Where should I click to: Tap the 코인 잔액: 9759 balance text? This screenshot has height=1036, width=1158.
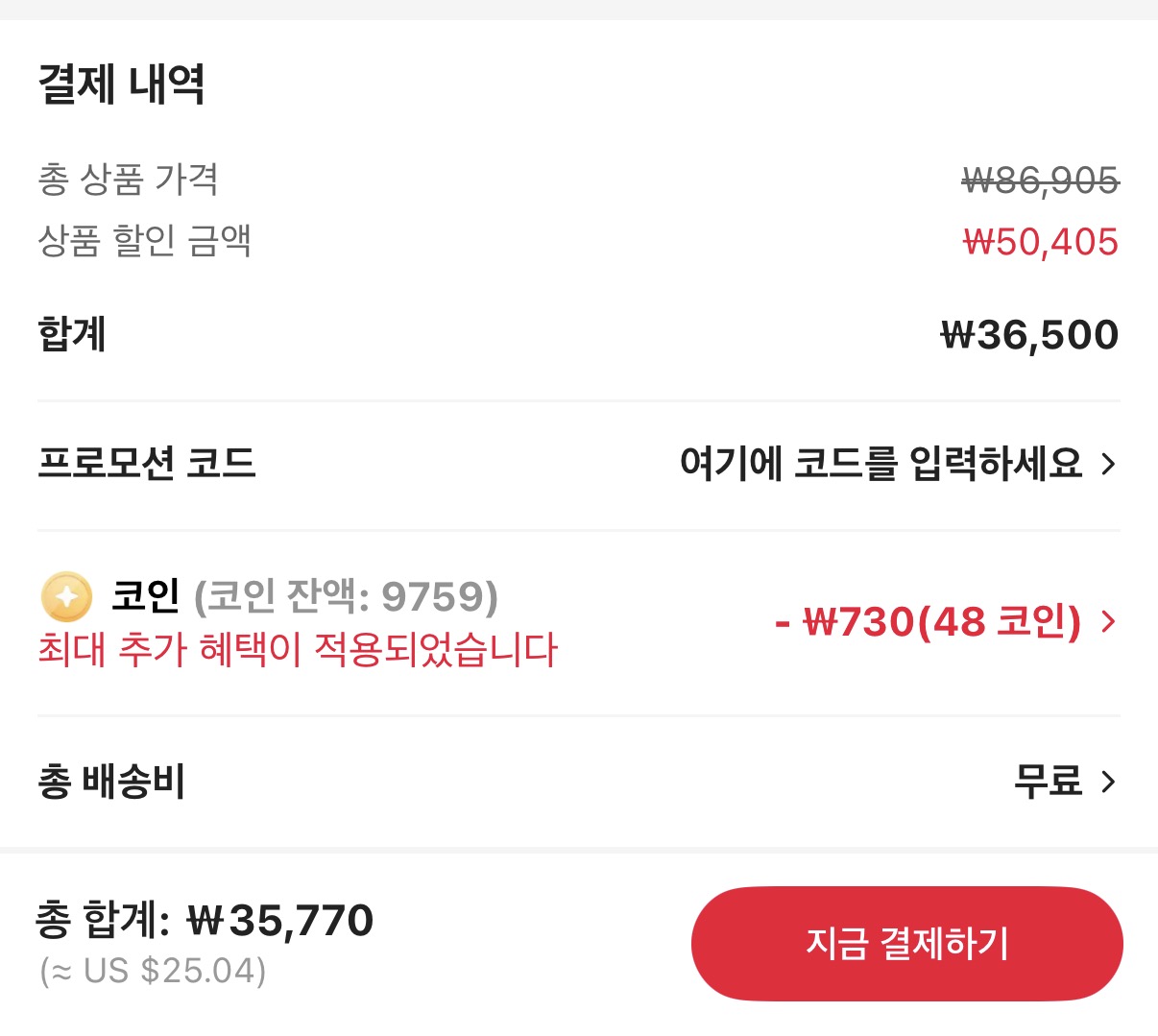(x=346, y=596)
